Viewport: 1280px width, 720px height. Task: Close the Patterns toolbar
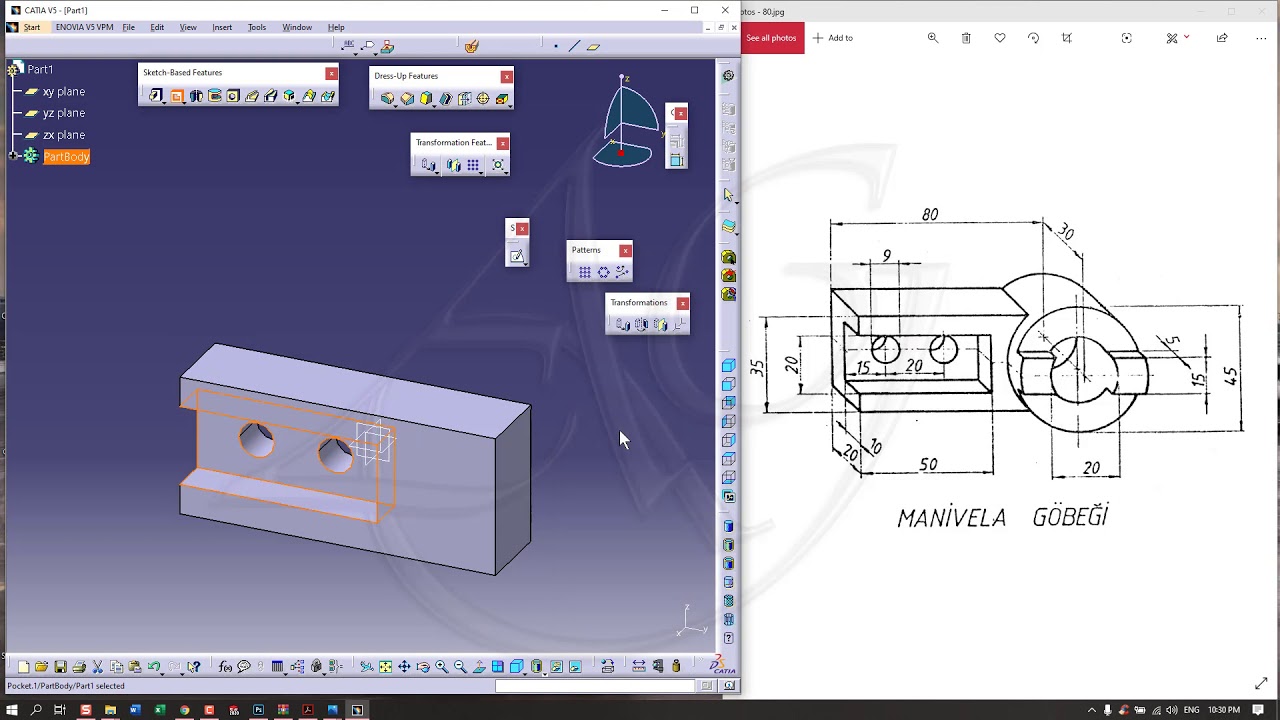pos(626,250)
